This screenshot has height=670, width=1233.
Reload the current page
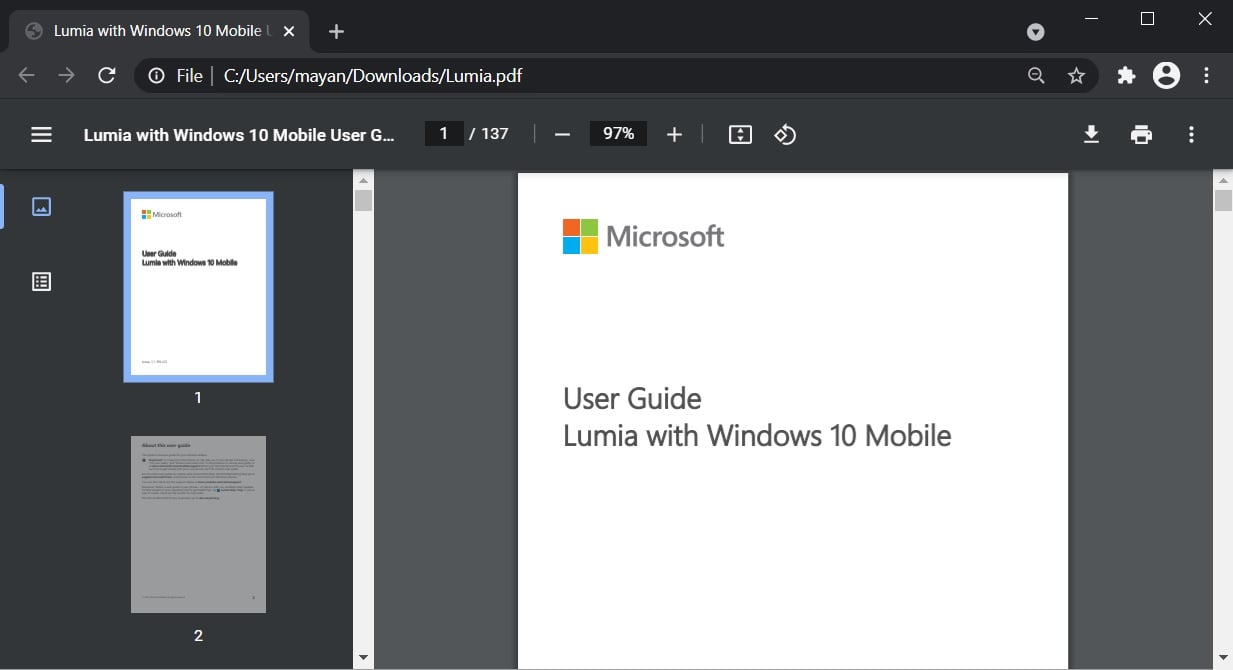coord(106,75)
